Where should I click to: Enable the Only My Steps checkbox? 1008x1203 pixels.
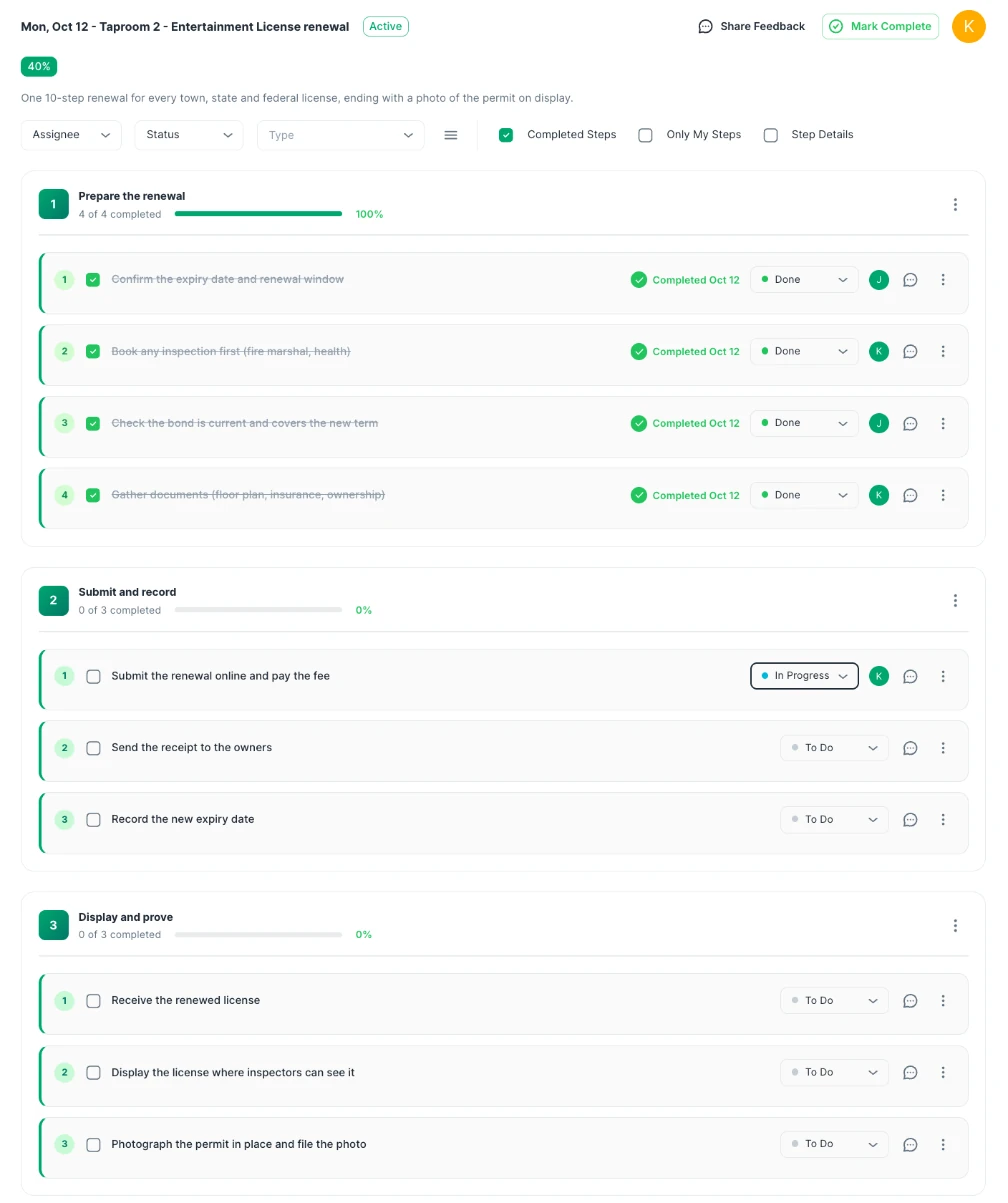coord(646,135)
